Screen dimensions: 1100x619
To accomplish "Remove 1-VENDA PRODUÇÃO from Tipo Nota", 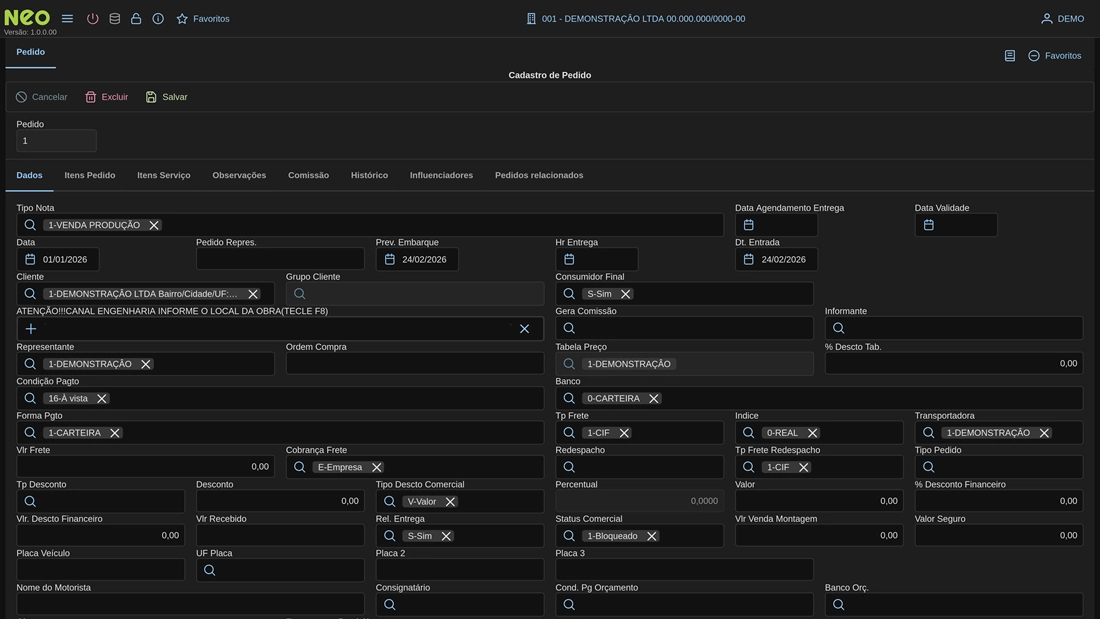I will [154, 225].
